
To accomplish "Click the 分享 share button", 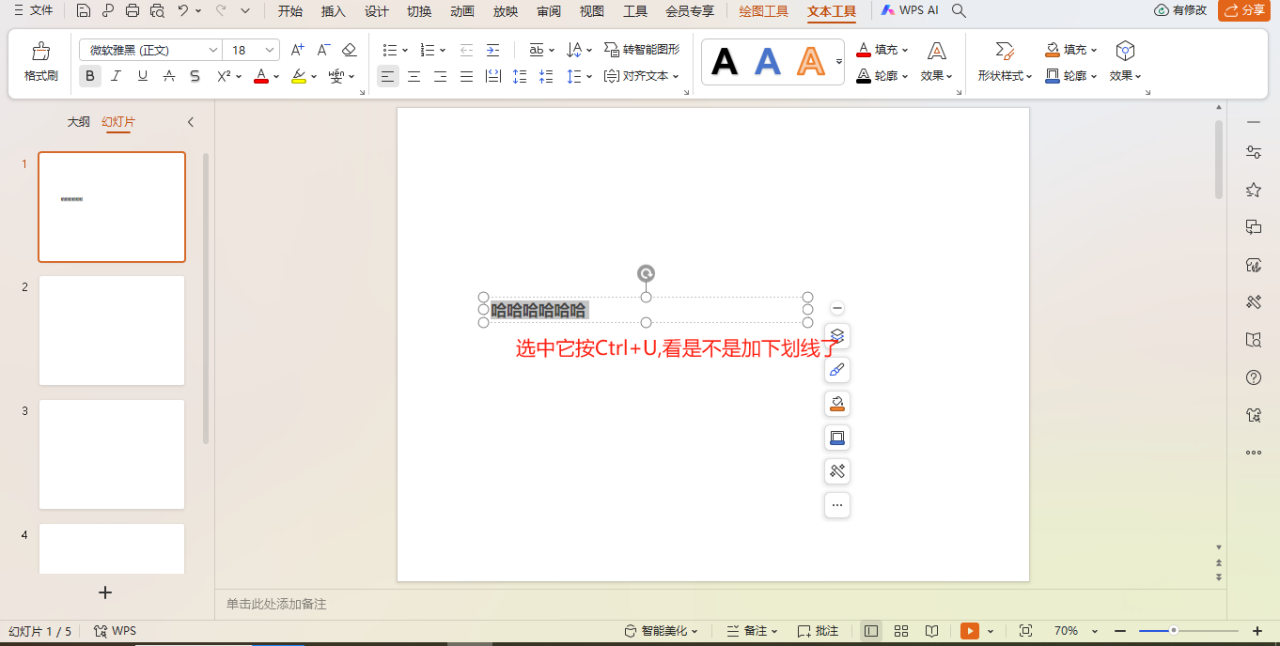I will (1243, 11).
